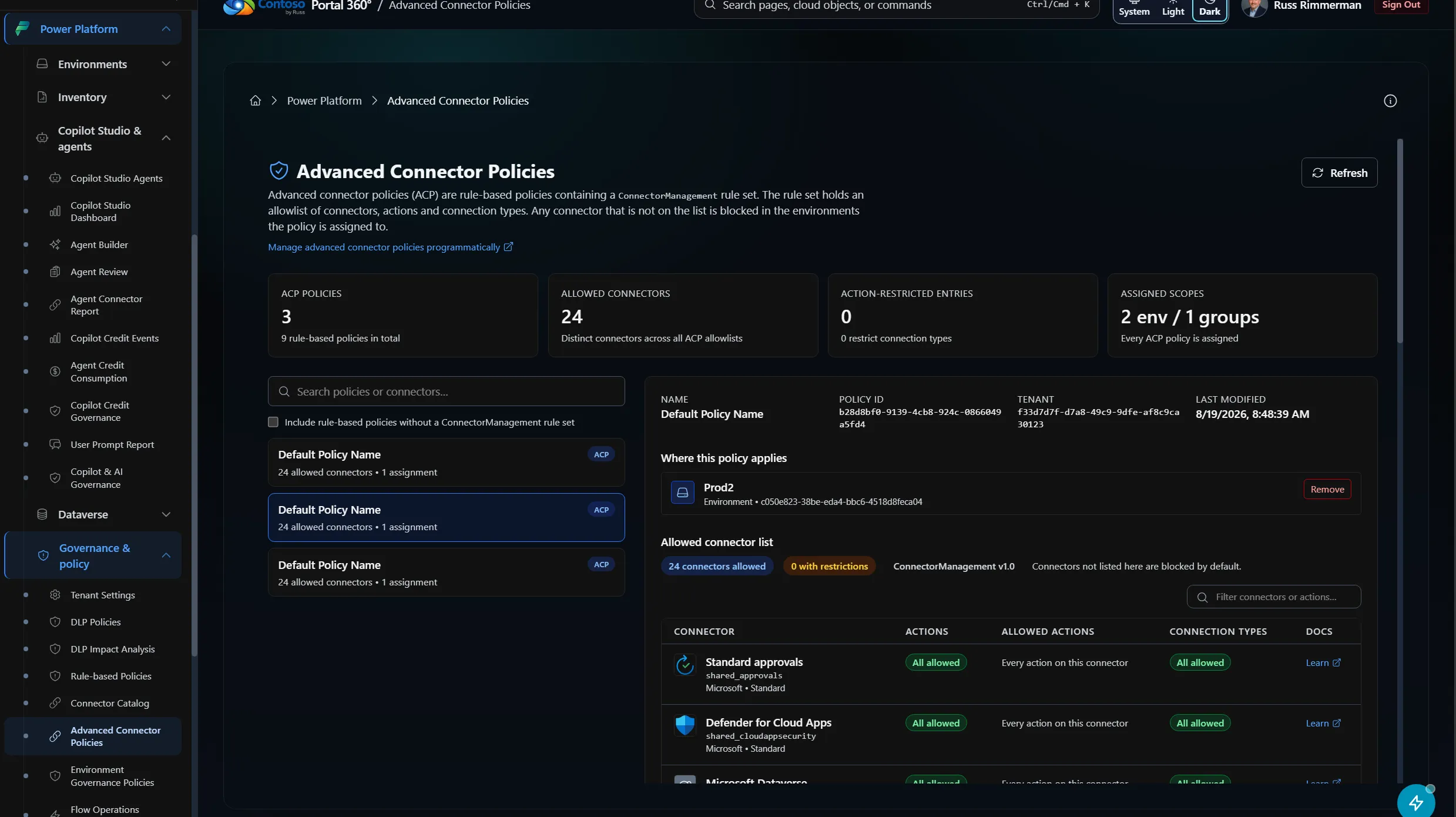1456x817 pixels.
Task: Click the Agent Credit Consumption dollar icon
Action: pos(55,371)
